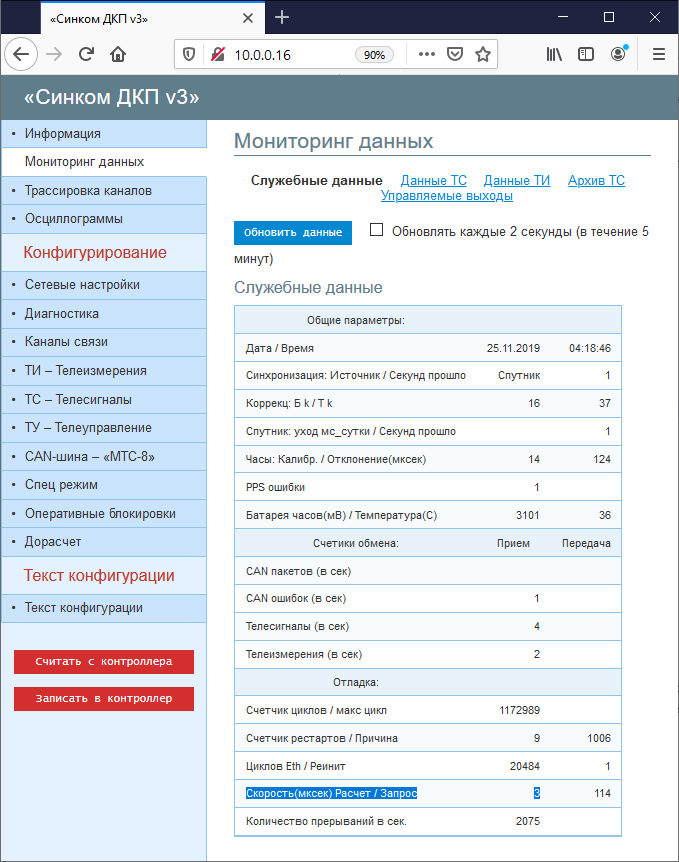Open the Firefox account icon
This screenshot has width=679, height=862.
[618, 55]
